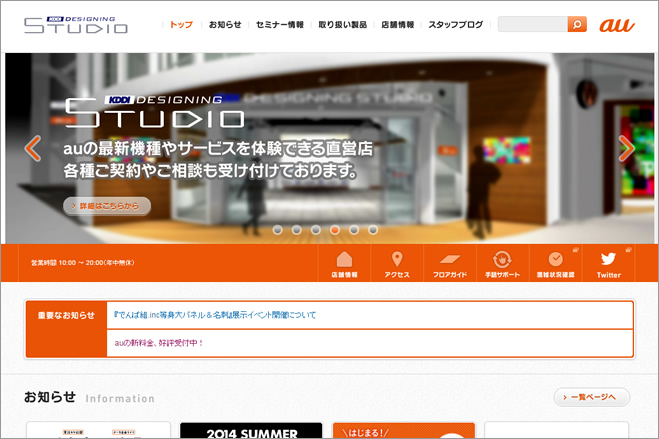Open the スタッフブログ navigation item
This screenshot has width=659, height=439.
pyautogui.click(x=456, y=25)
